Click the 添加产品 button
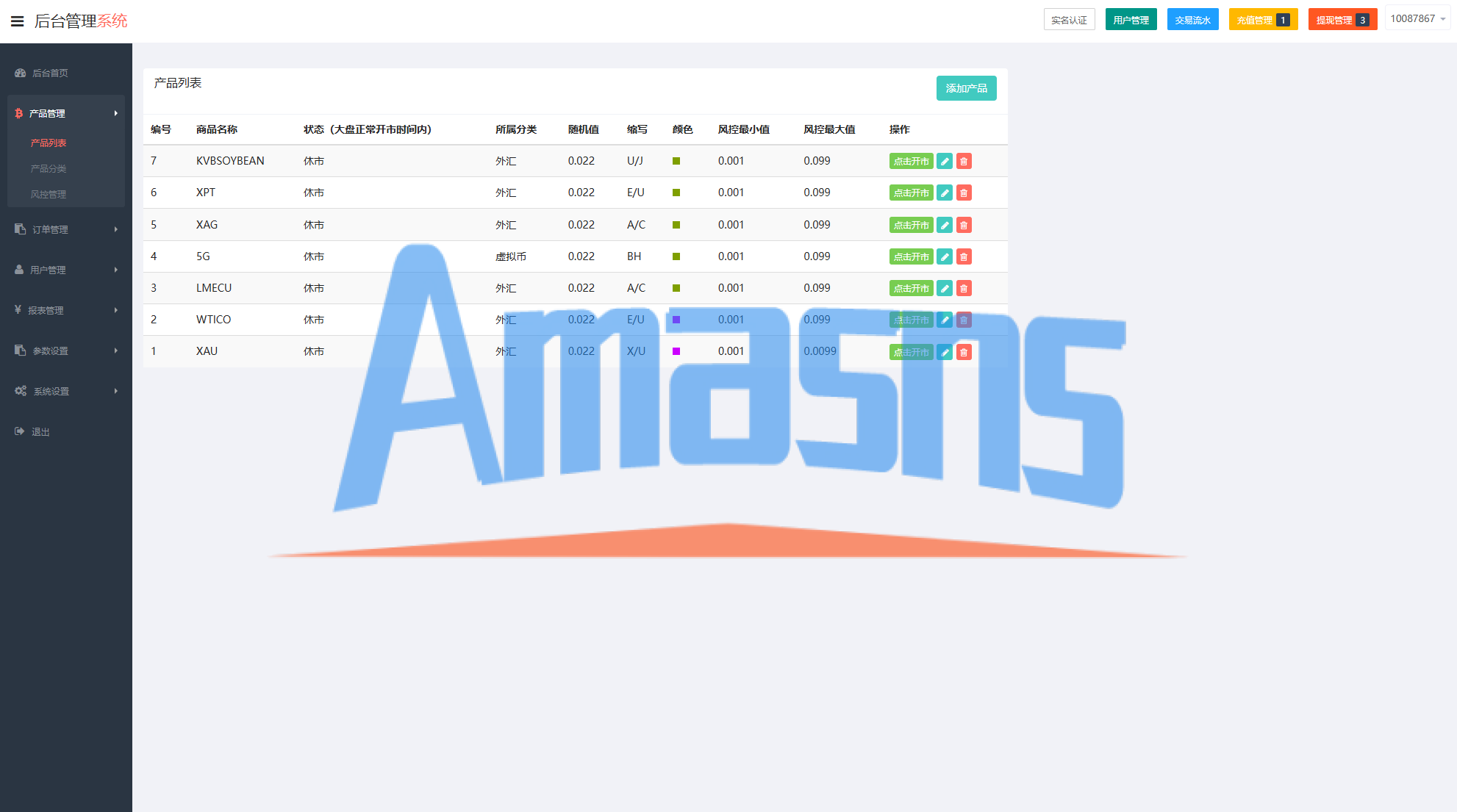This screenshot has height=812, width=1457. (966, 88)
